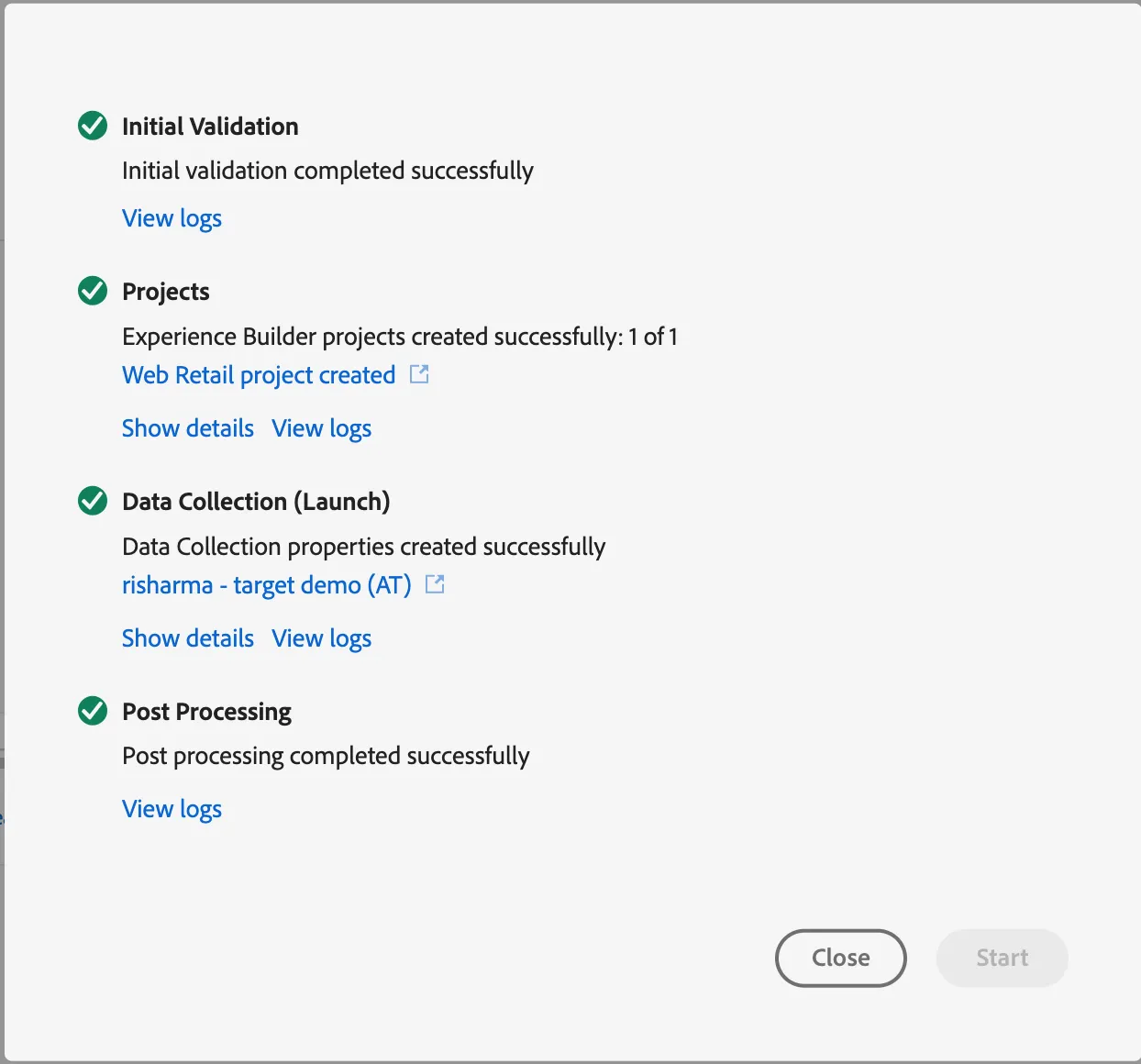Click the green checkmark next to Projects

[x=93, y=291]
